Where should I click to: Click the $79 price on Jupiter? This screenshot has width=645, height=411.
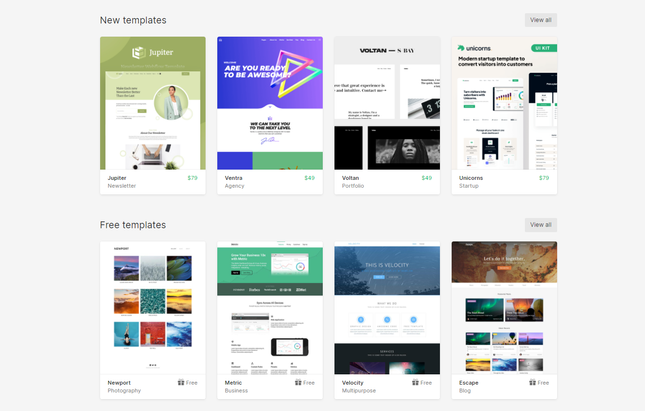pos(193,178)
